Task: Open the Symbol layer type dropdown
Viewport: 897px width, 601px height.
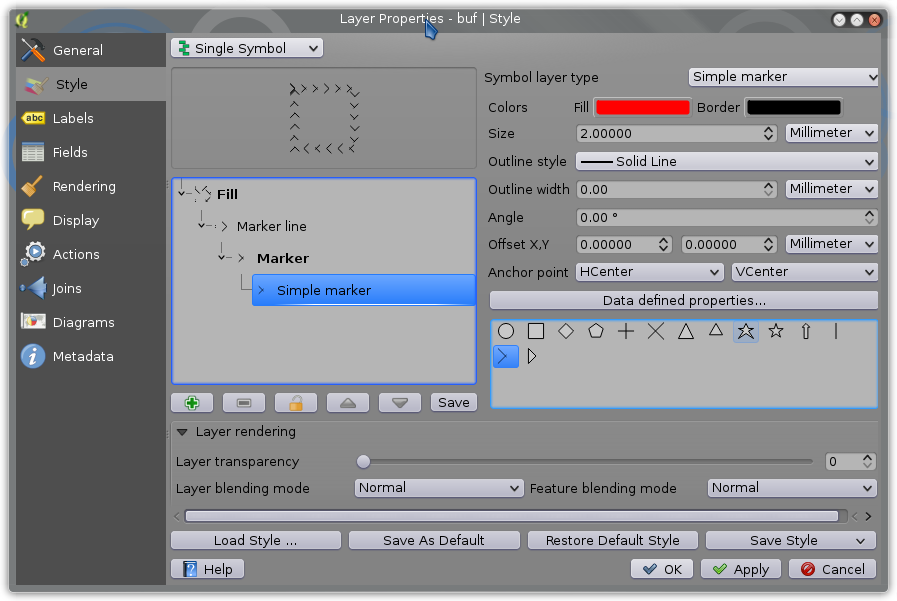Action: point(783,77)
